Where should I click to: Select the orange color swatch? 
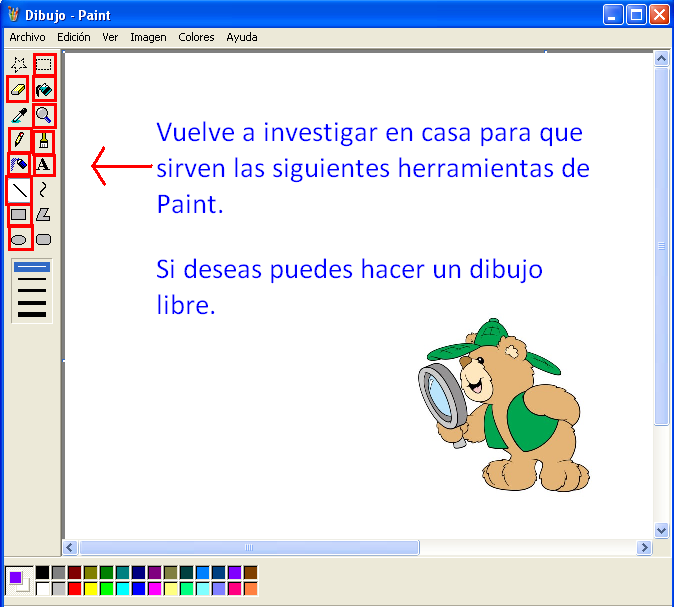tap(251, 589)
